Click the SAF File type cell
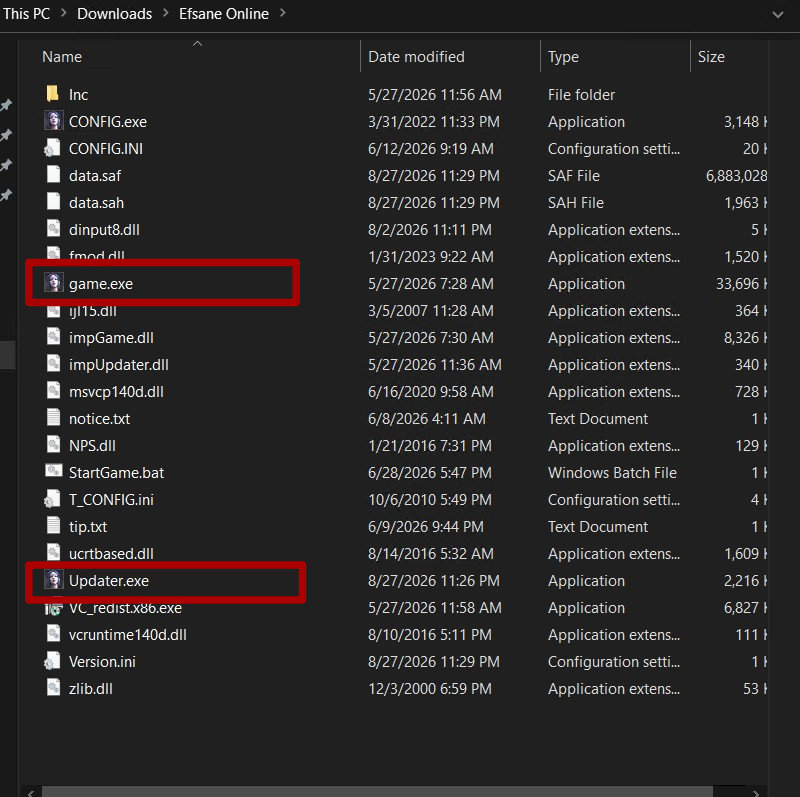The height and width of the screenshot is (797, 800). (574, 176)
